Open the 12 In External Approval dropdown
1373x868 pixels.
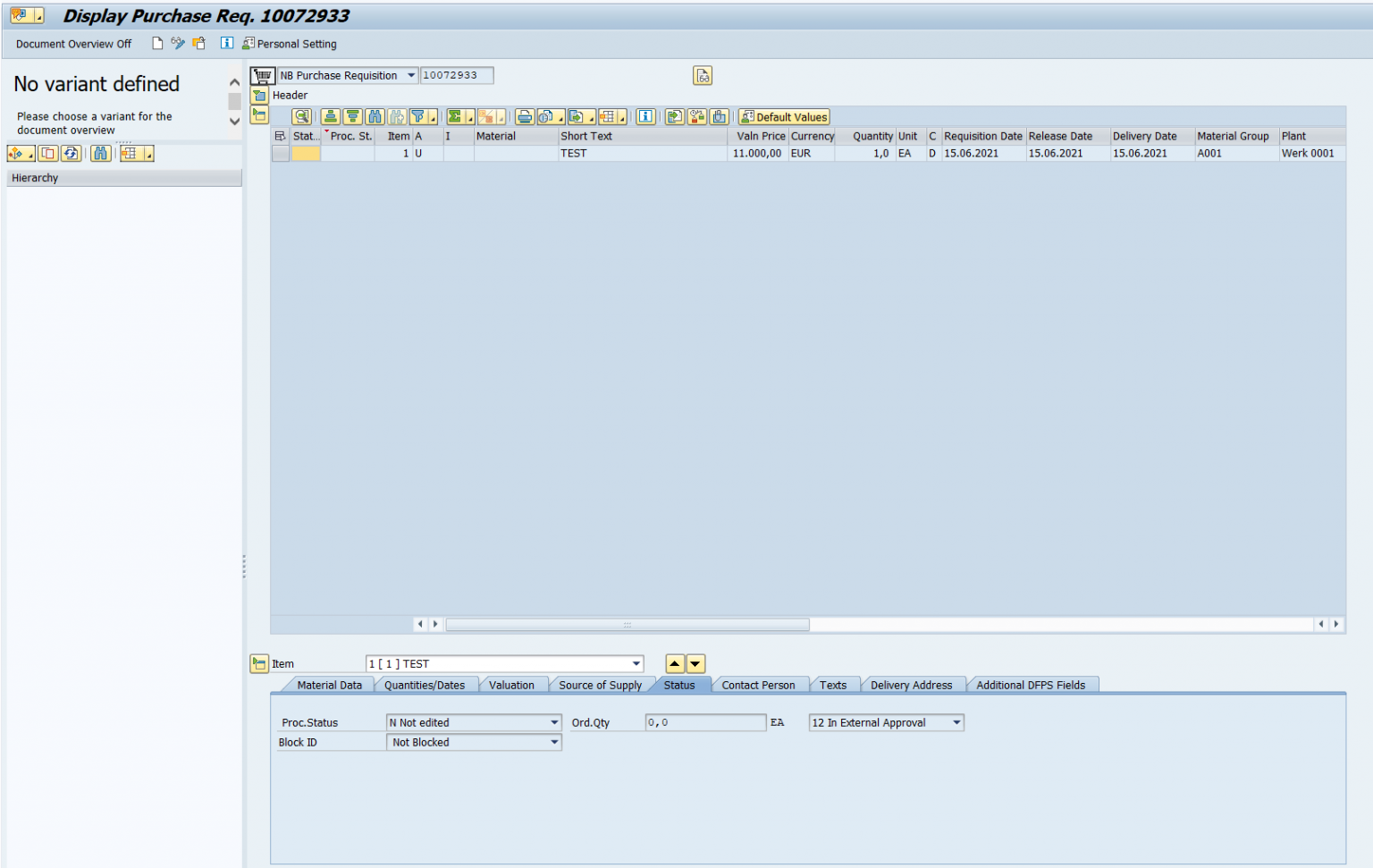pos(955,722)
